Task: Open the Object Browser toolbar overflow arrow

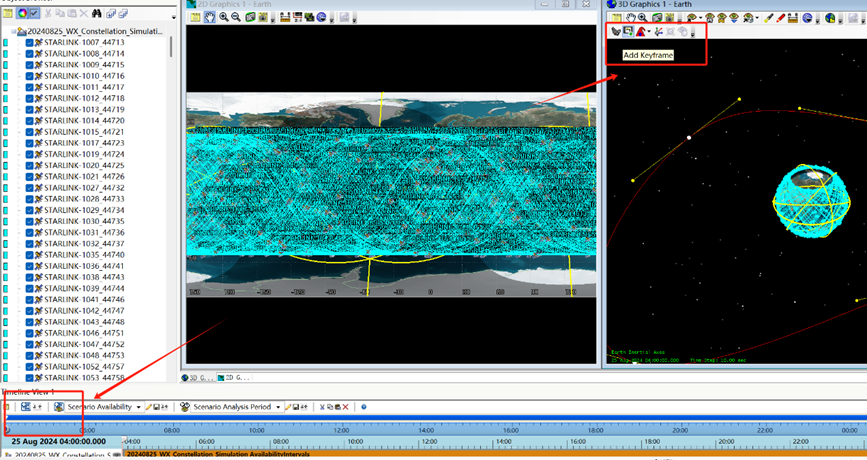Action: click(174, 17)
